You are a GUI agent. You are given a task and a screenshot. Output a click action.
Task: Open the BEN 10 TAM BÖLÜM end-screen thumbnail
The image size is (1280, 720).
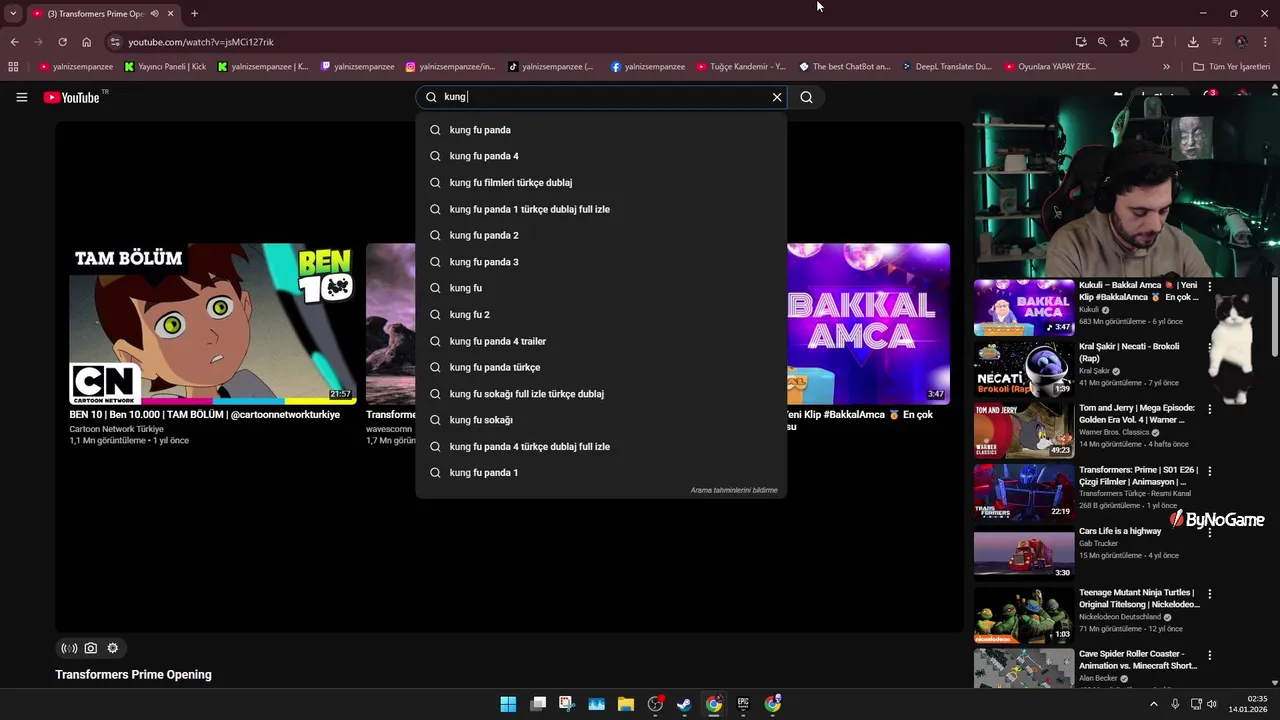point(212,323)
